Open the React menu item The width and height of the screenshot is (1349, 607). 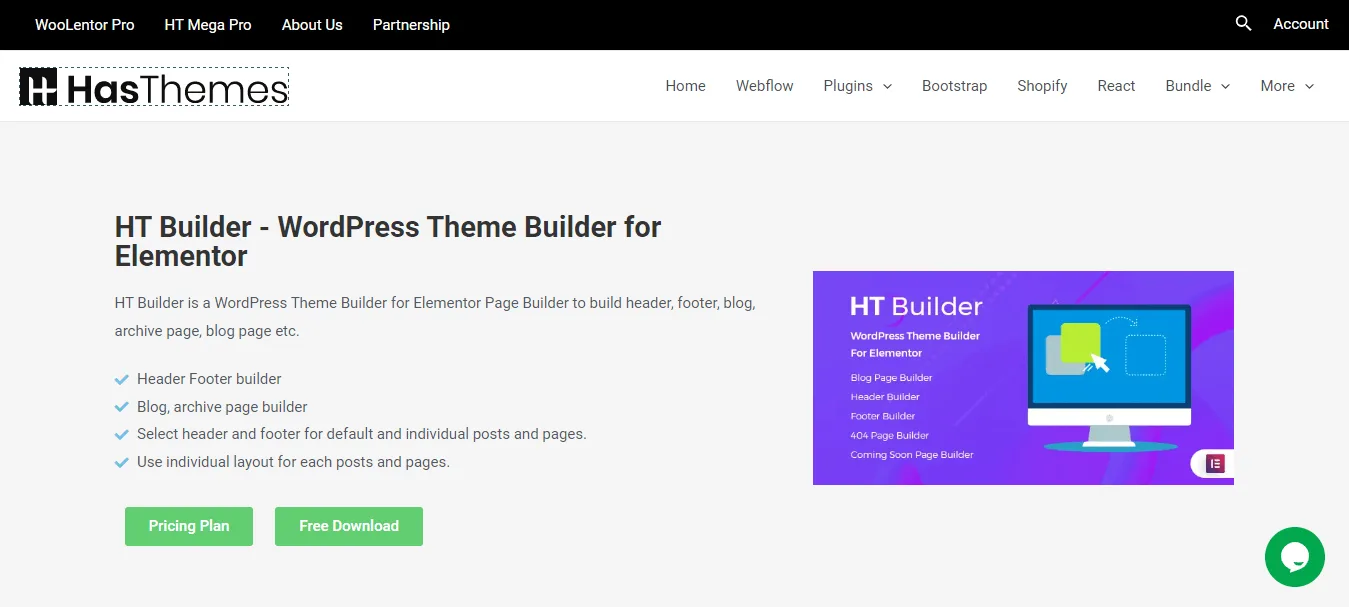tap(1116, 86)
